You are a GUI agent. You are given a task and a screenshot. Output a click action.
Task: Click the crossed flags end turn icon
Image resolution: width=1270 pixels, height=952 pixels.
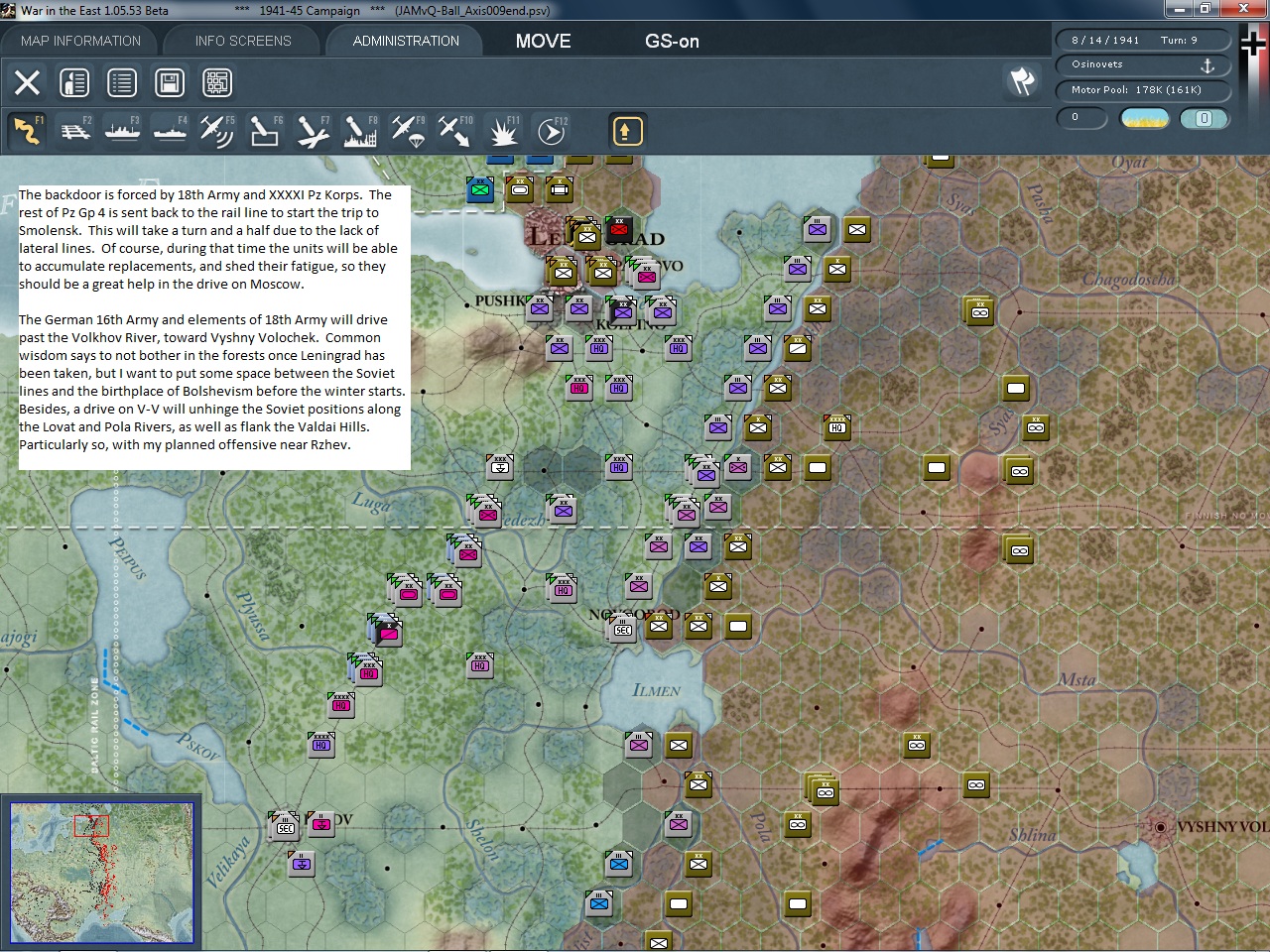pyautogui.click(x=1022, y=81)
